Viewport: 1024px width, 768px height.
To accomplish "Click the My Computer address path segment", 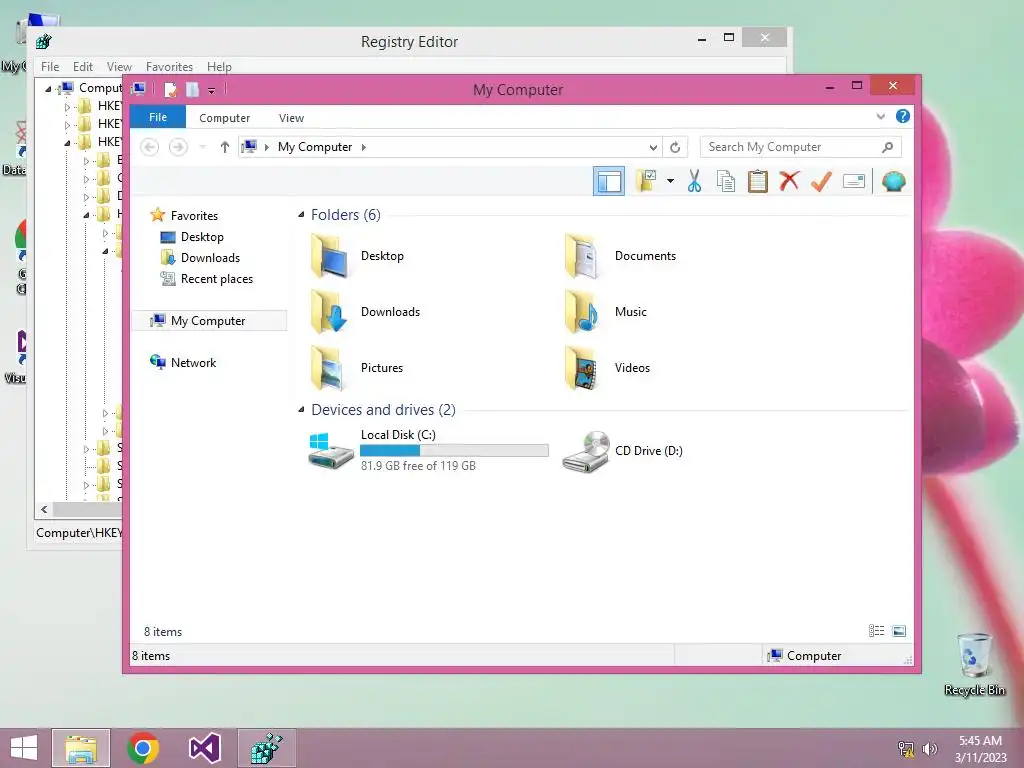I will pos(315,147).
